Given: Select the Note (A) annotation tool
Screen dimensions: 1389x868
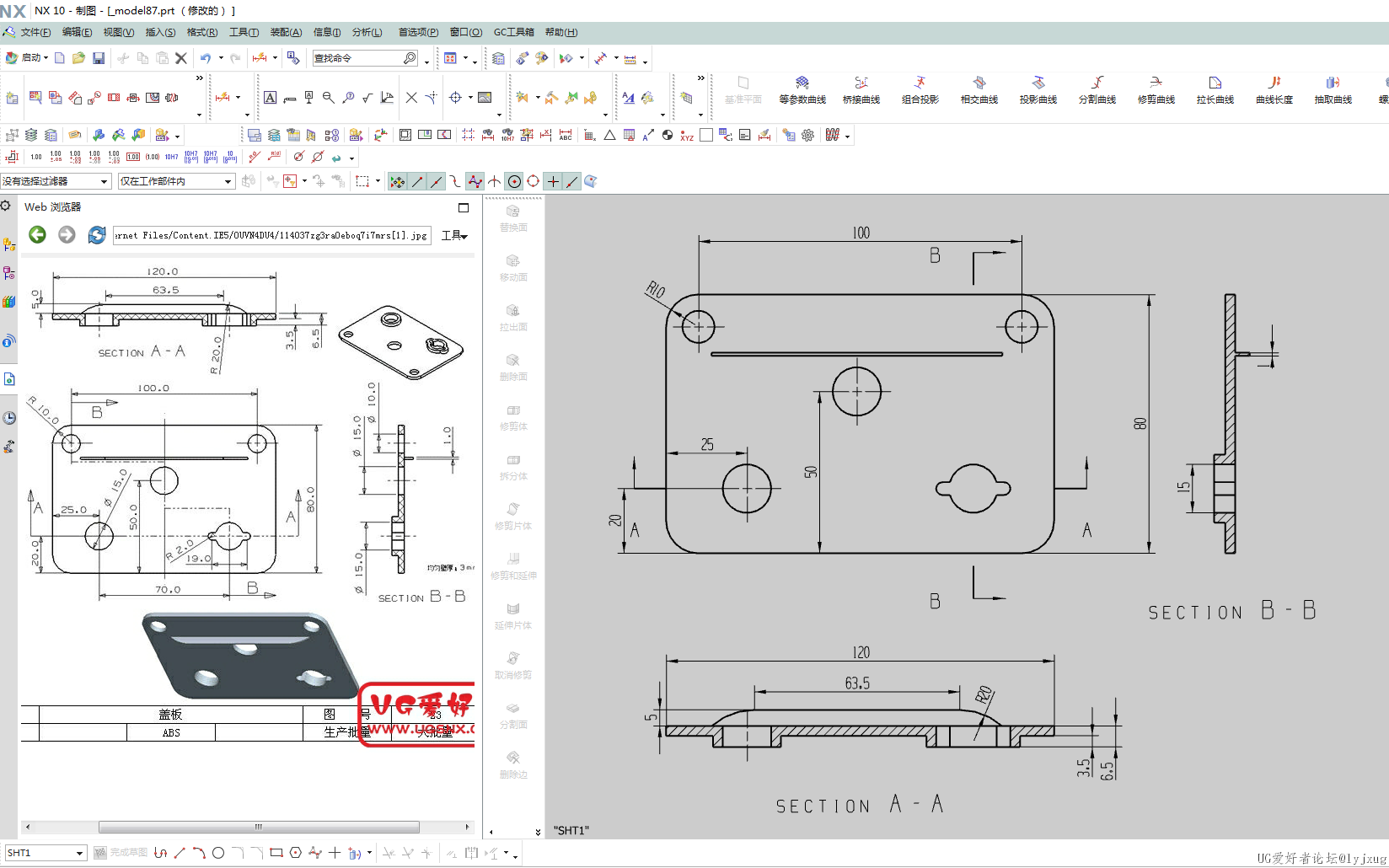Looking at the screenshot, I should pos(270,98).
